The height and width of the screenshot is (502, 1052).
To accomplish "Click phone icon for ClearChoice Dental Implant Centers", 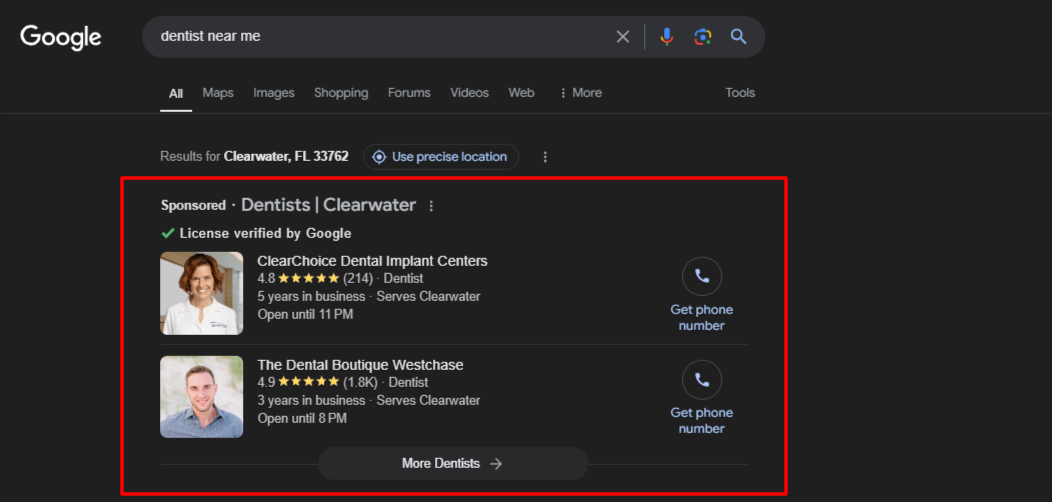I will [x=702, y=277].
